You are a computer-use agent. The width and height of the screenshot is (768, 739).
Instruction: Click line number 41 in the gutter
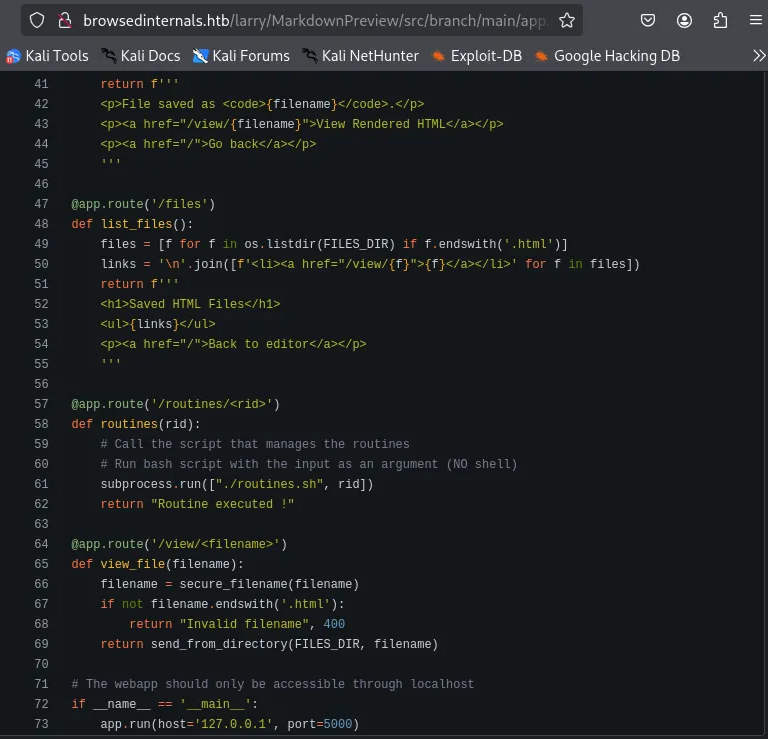tap(41, 84)
